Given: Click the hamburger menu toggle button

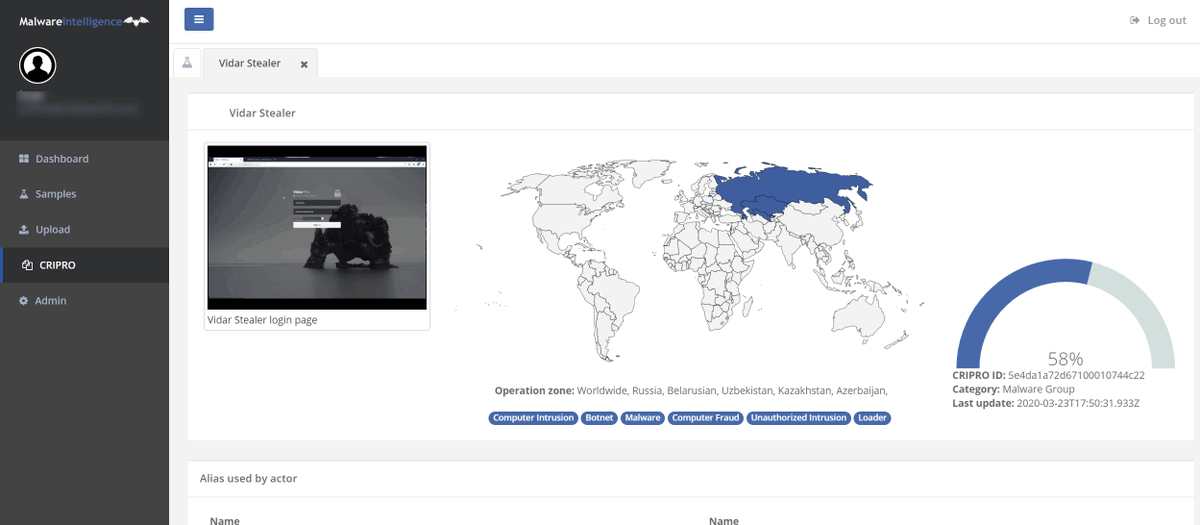Looking at the screenshot, I should 199,19.
